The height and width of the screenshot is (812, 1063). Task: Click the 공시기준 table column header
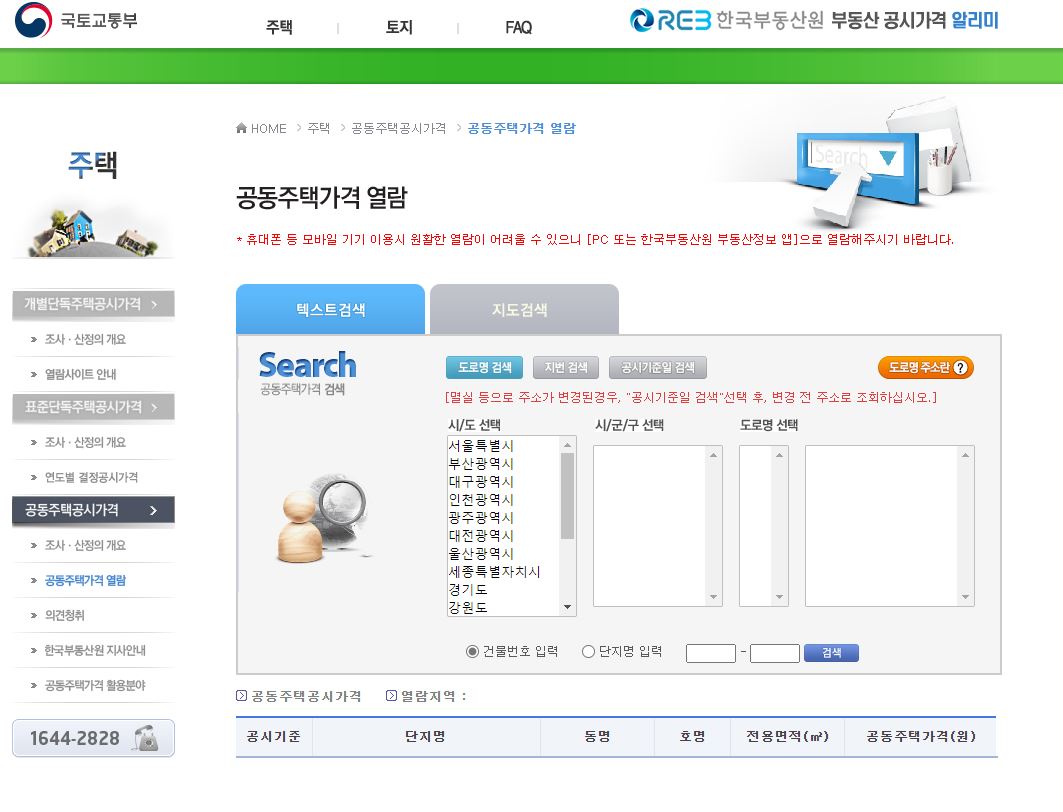click(x=274, y=736)
